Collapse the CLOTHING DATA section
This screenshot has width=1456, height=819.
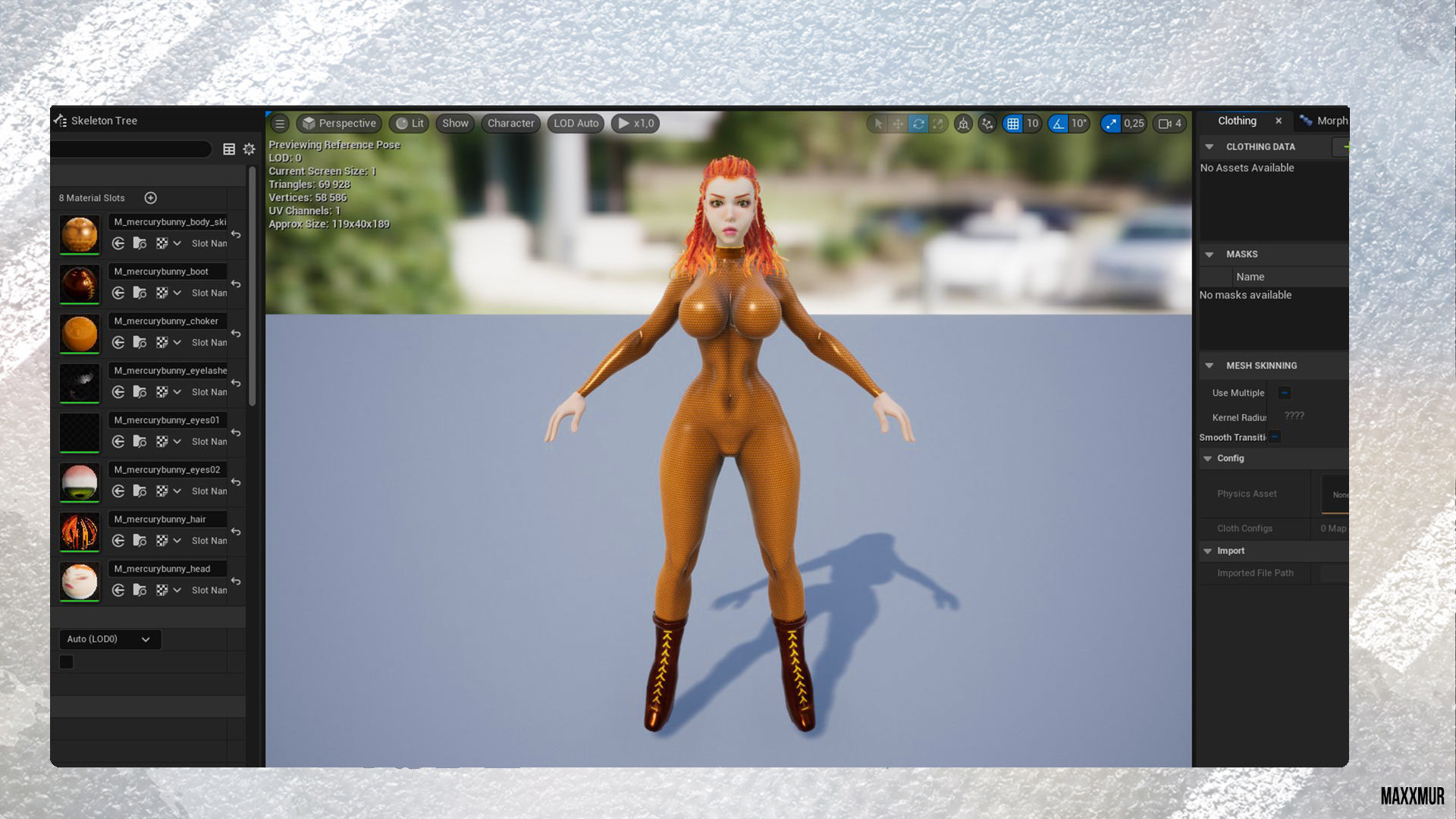[1210, 147]
